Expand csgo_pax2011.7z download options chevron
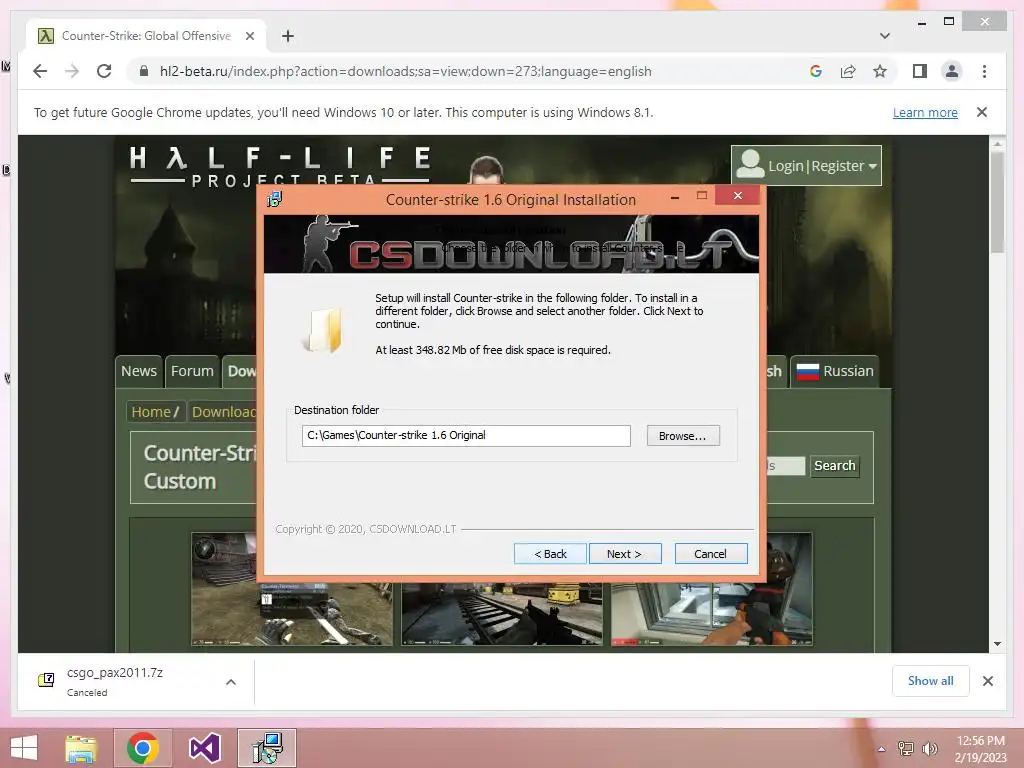 [231, 682]
